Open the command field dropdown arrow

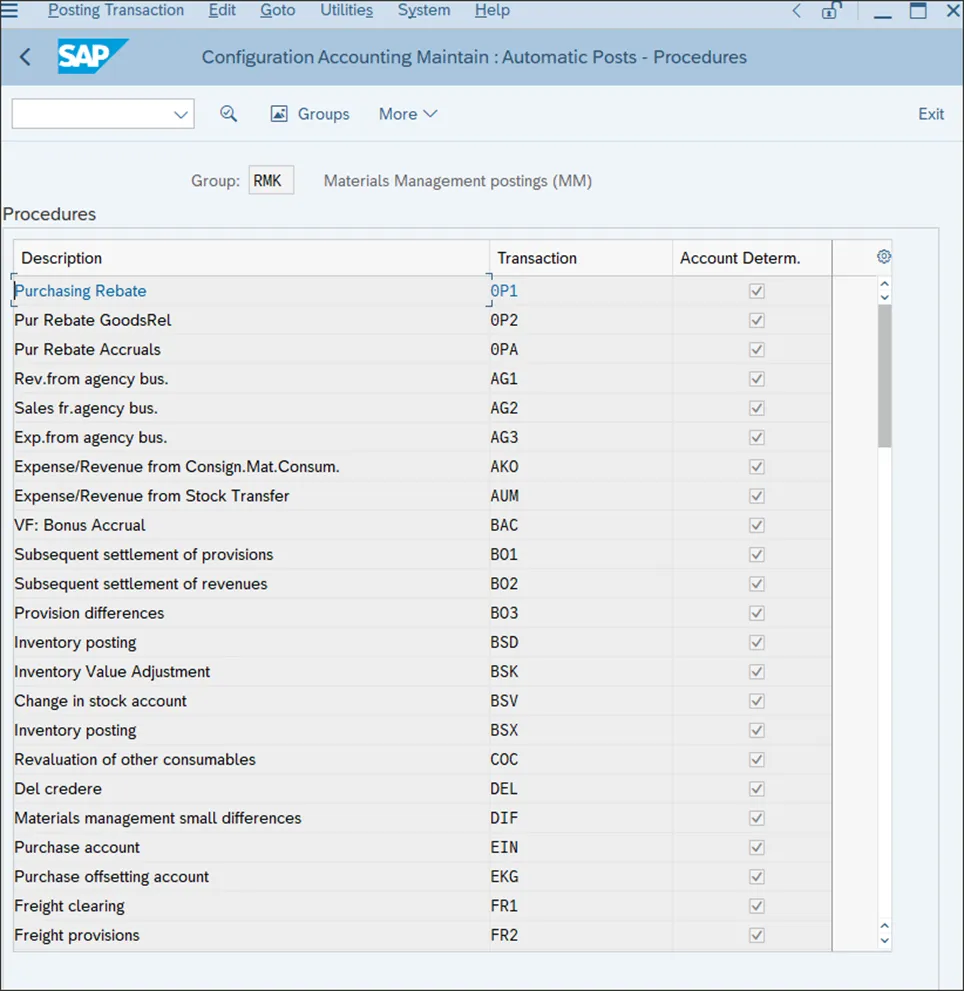click(x=181, y=114)
